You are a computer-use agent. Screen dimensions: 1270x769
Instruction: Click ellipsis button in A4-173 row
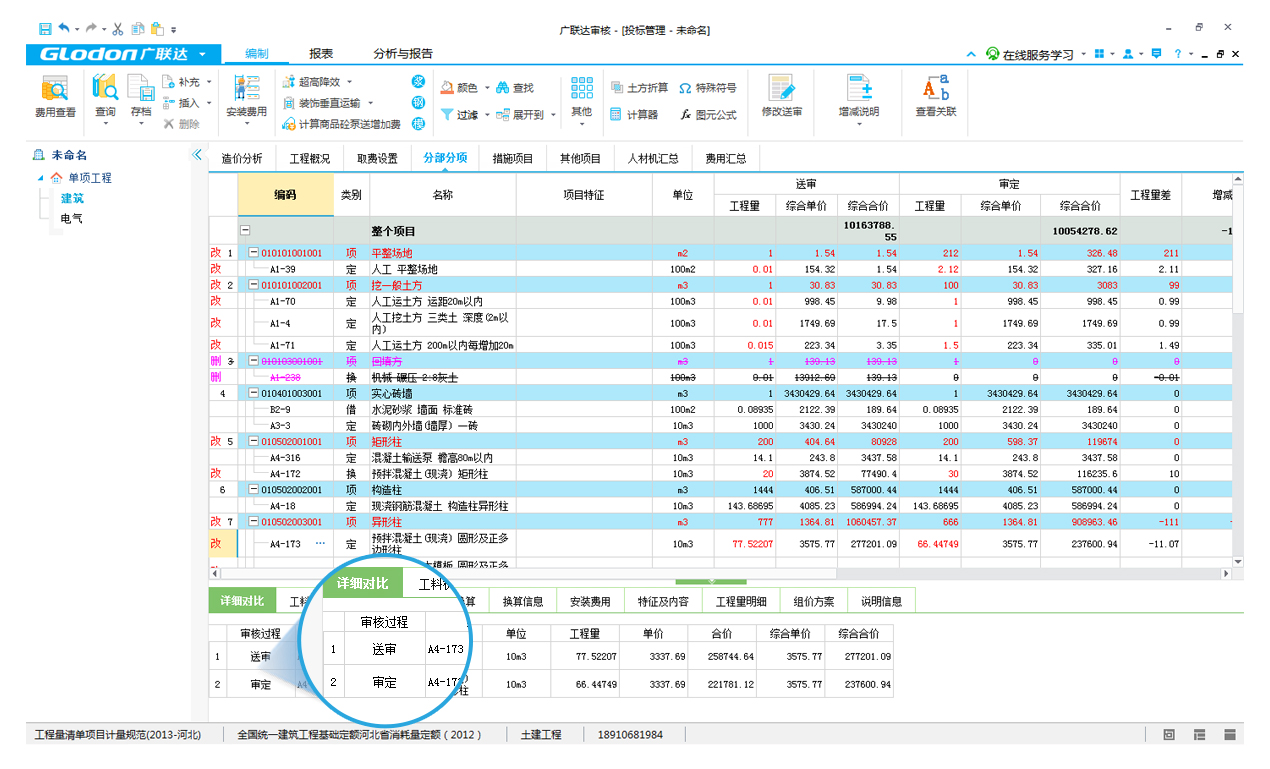pyautogui.click(x=321, y=543)
